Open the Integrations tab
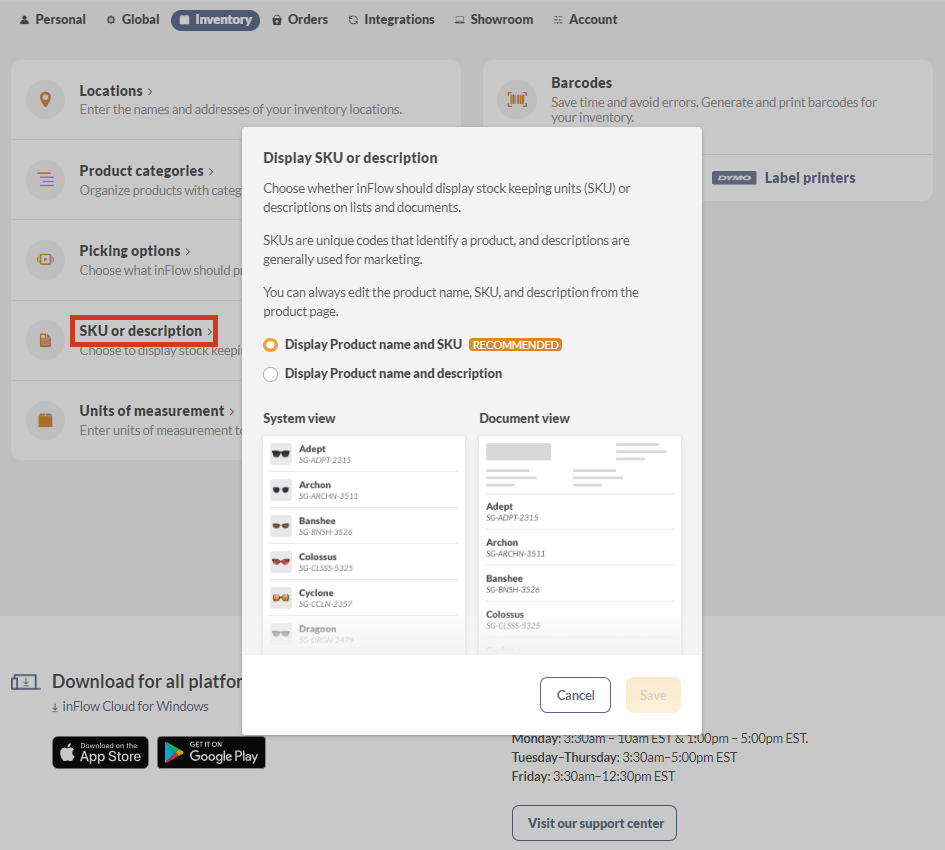 [x=391, y=20]
